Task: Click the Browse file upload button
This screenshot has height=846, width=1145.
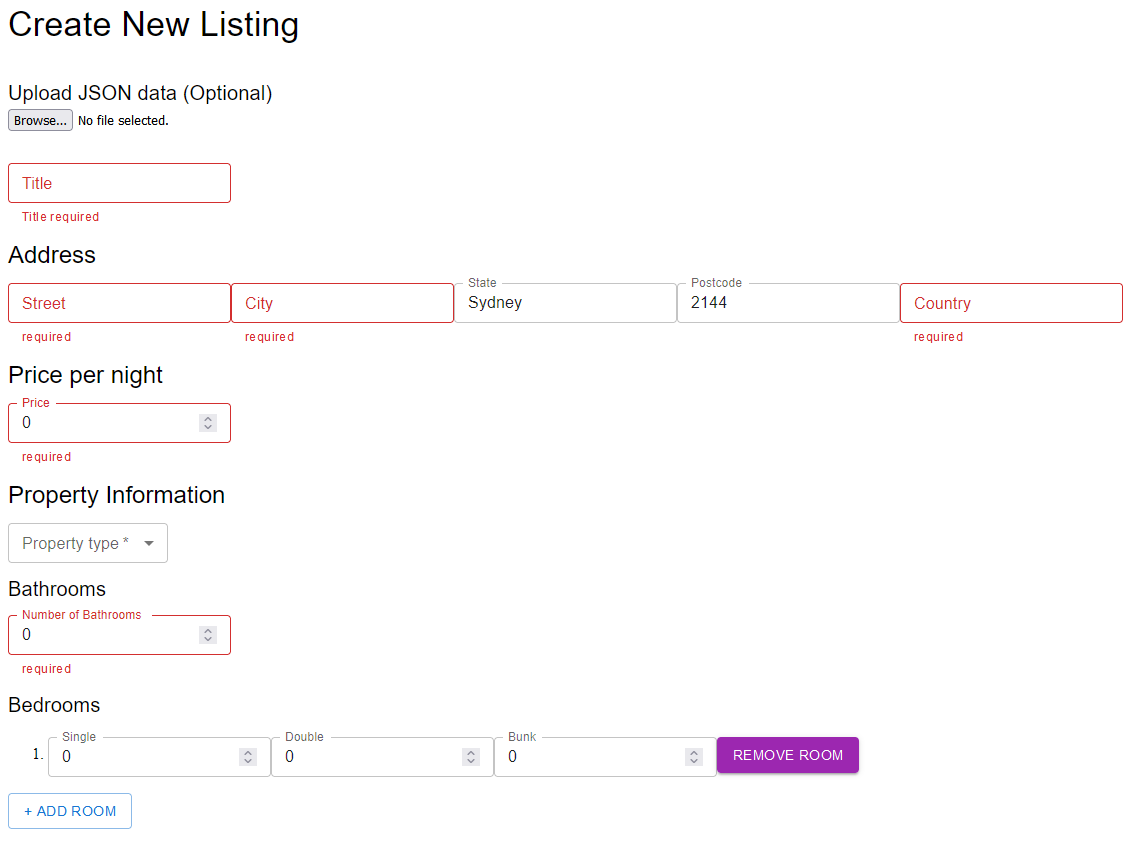Action: point(40,120)
